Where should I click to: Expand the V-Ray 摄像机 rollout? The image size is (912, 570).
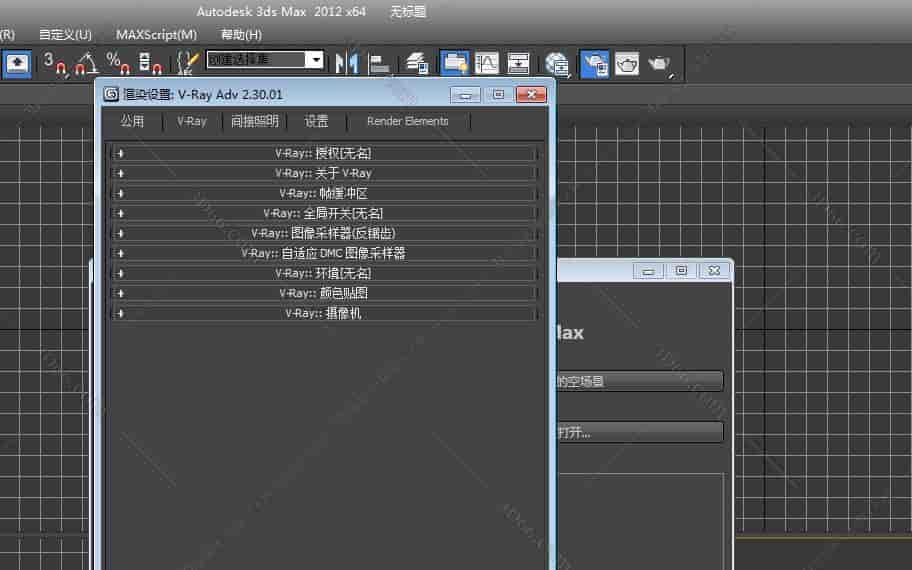coord(324,313)
